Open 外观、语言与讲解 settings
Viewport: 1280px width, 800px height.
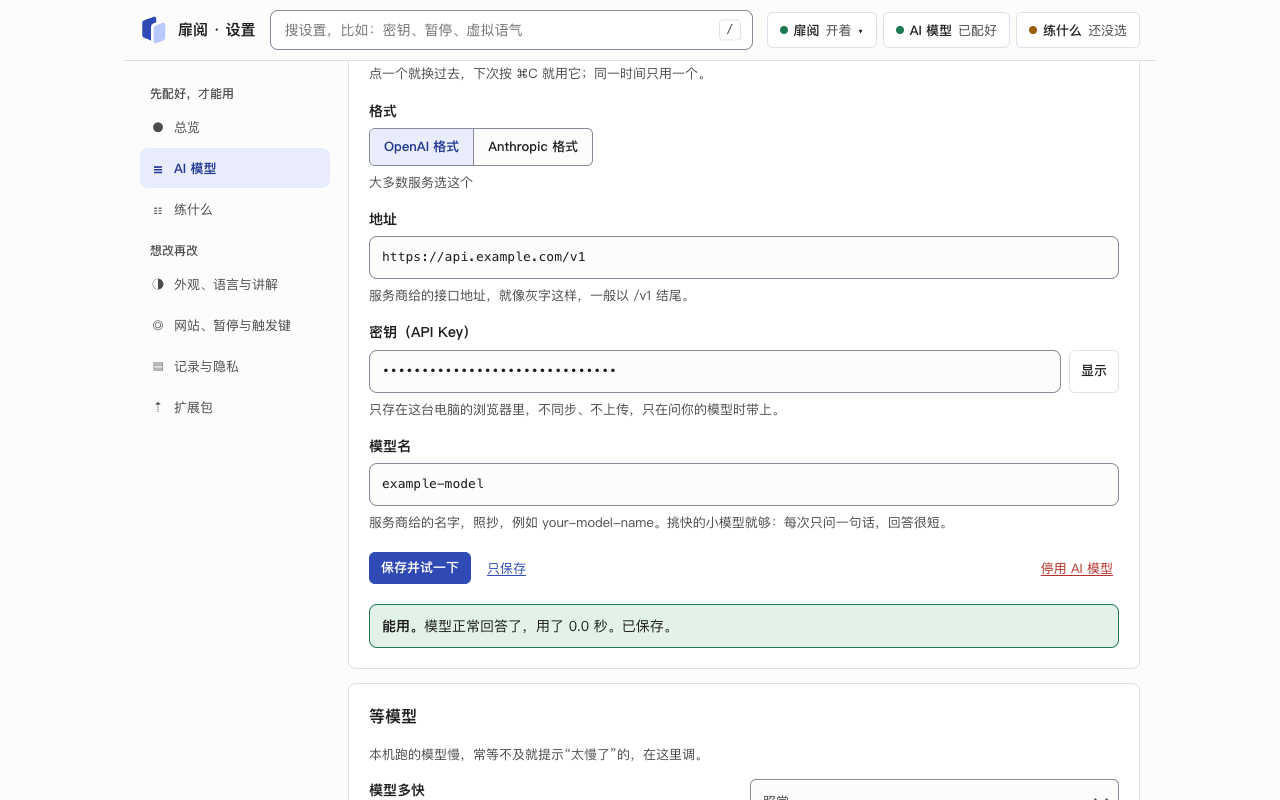235,284
